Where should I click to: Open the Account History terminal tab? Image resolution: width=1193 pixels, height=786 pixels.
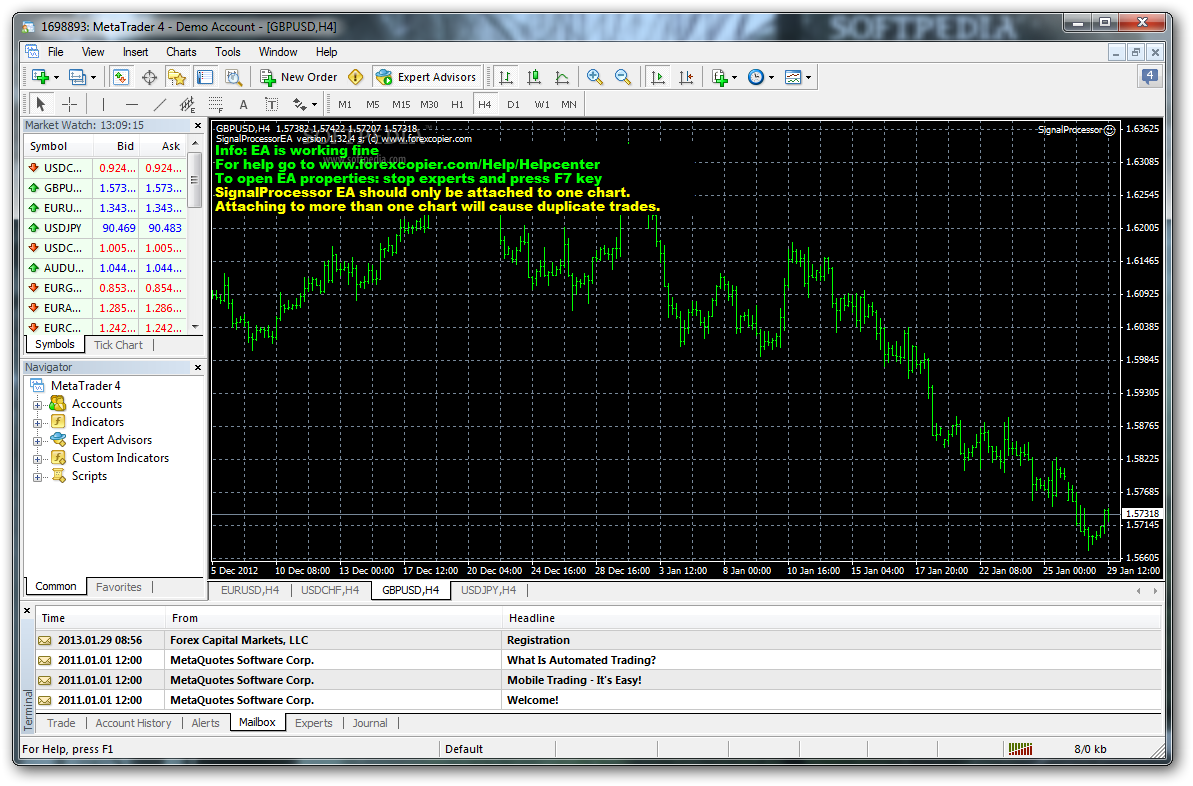[133, 723]
